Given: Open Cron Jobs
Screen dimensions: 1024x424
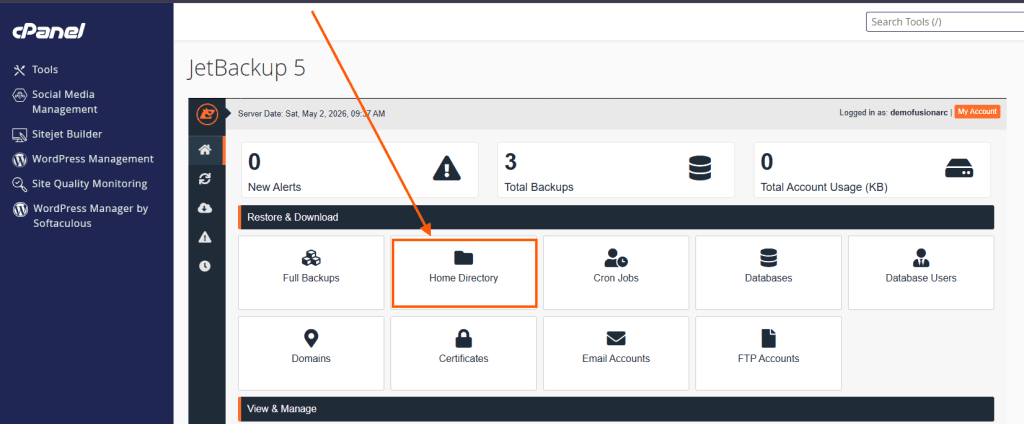Looking at the screenshot, I should click(616, 272).
